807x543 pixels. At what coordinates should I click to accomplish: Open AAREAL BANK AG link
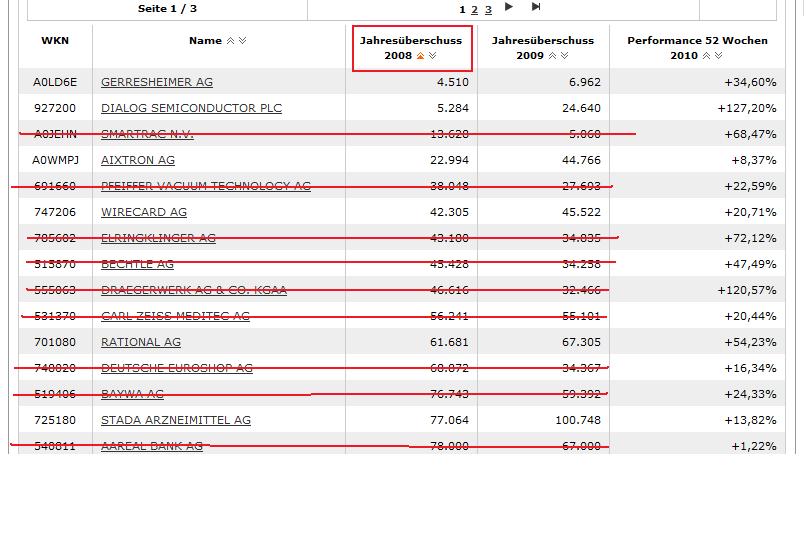point(152,446)
